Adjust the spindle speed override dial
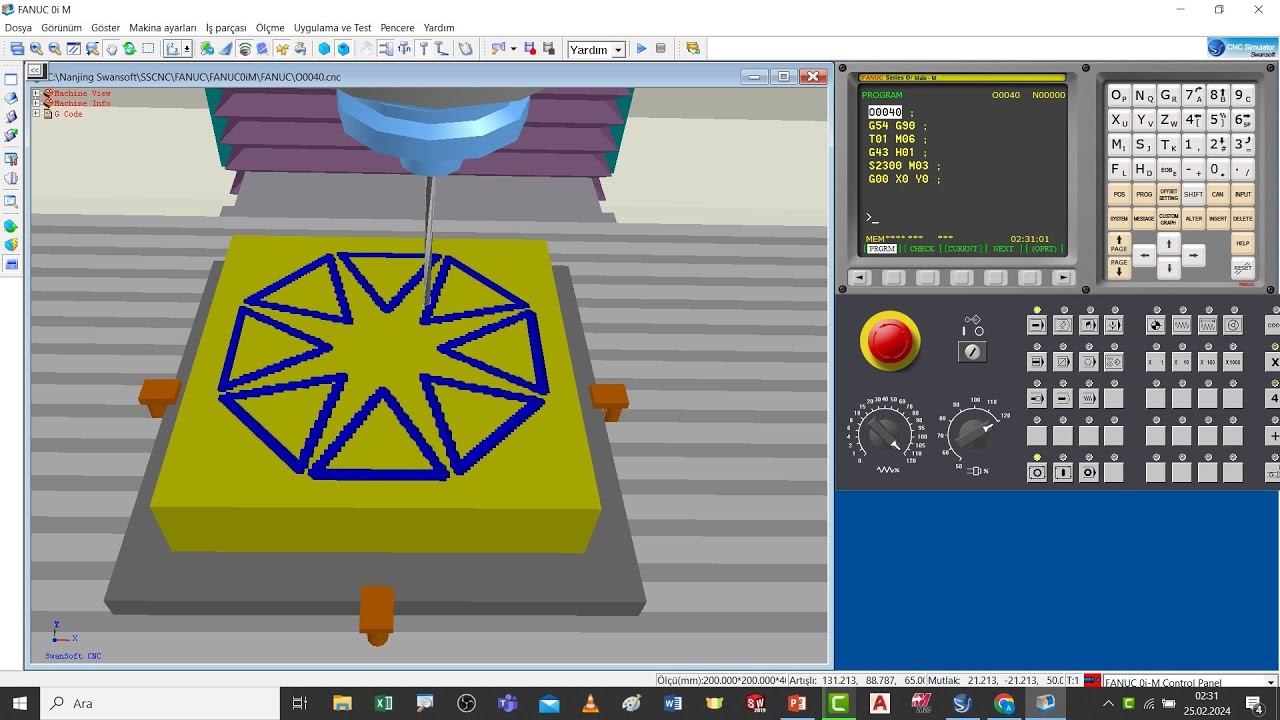 pos(972,433)
